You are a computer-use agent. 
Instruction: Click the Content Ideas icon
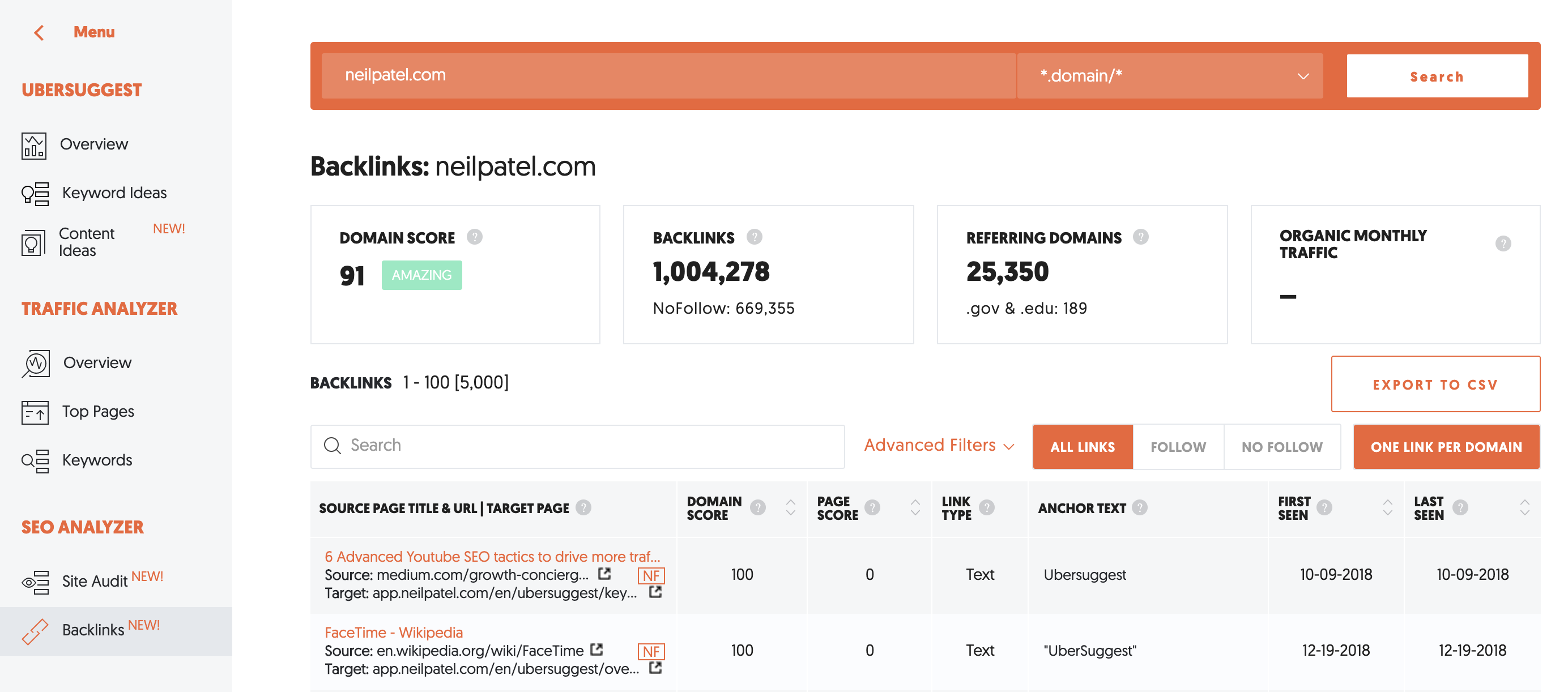click(x=33, y=243)
